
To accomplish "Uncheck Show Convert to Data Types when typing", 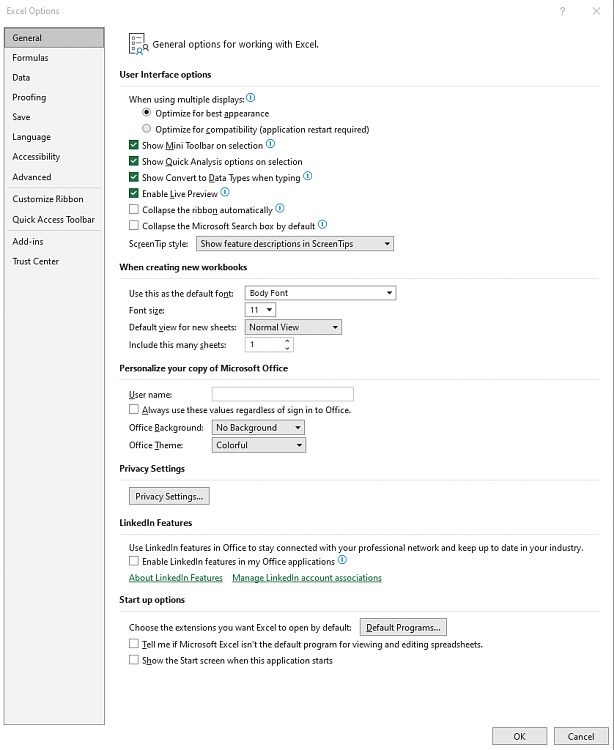I will [134, 177].
